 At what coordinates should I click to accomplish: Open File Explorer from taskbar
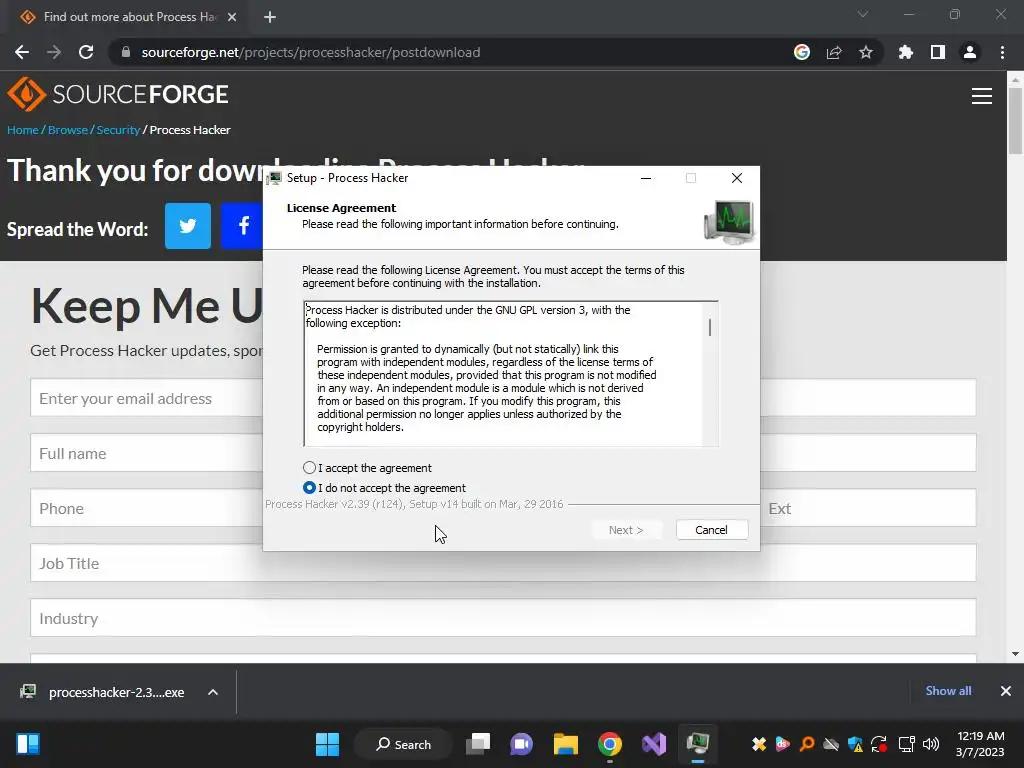[x=566, y=744]
